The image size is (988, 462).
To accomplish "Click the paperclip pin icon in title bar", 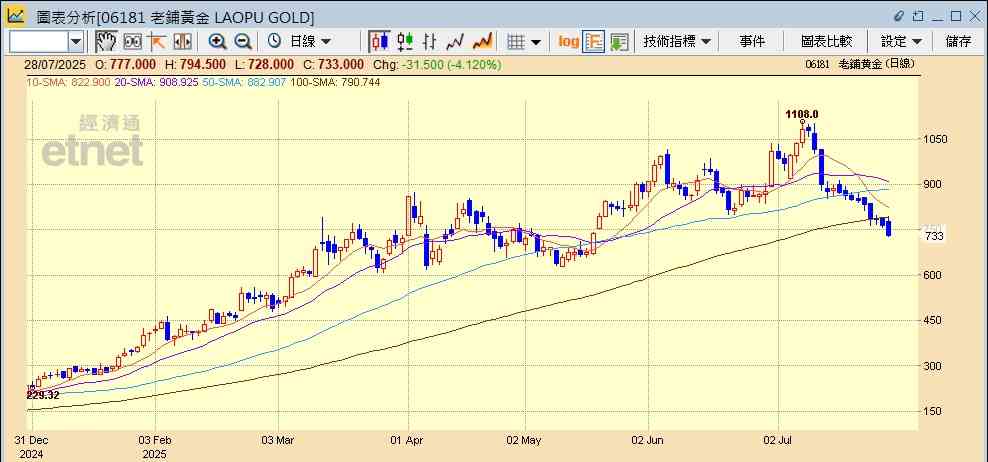I will click(899, 16).
